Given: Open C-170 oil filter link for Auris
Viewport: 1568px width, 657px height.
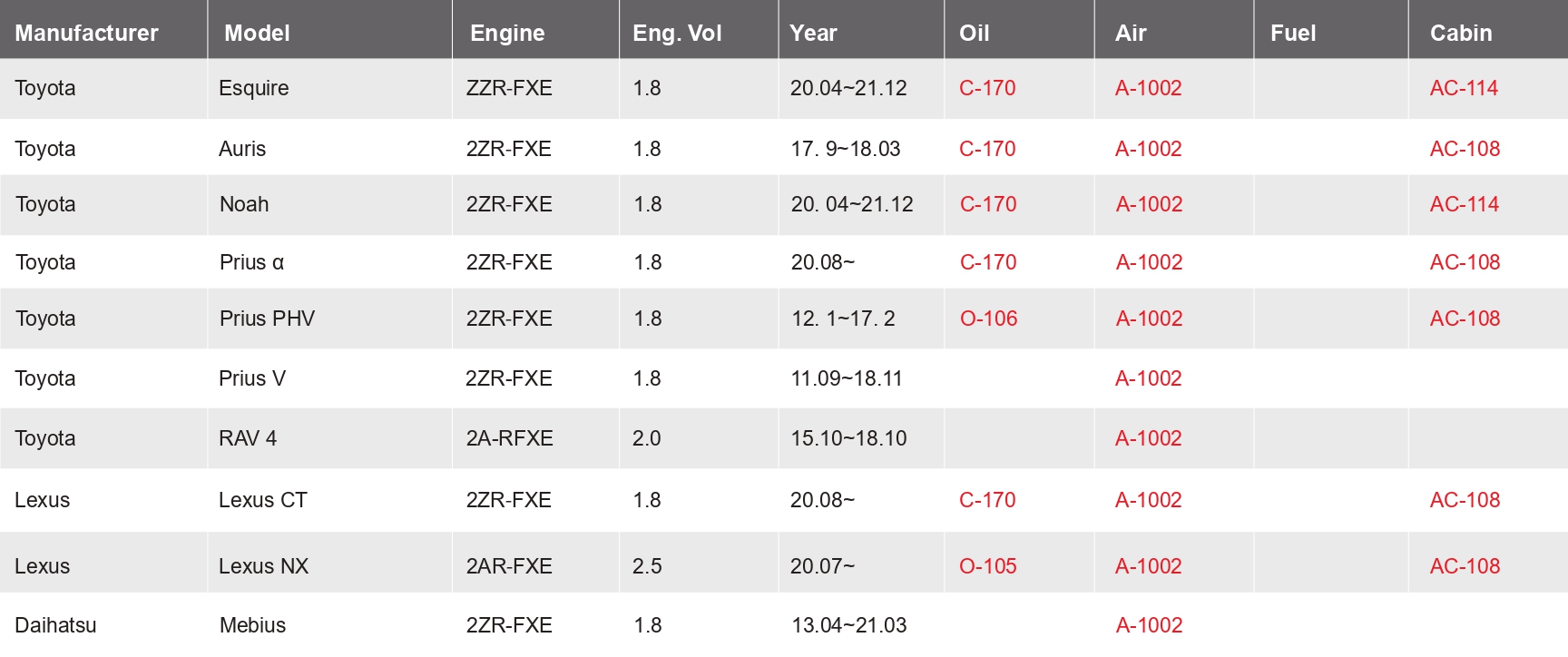Looking at the screenshot, I should (x=987, y=149).
